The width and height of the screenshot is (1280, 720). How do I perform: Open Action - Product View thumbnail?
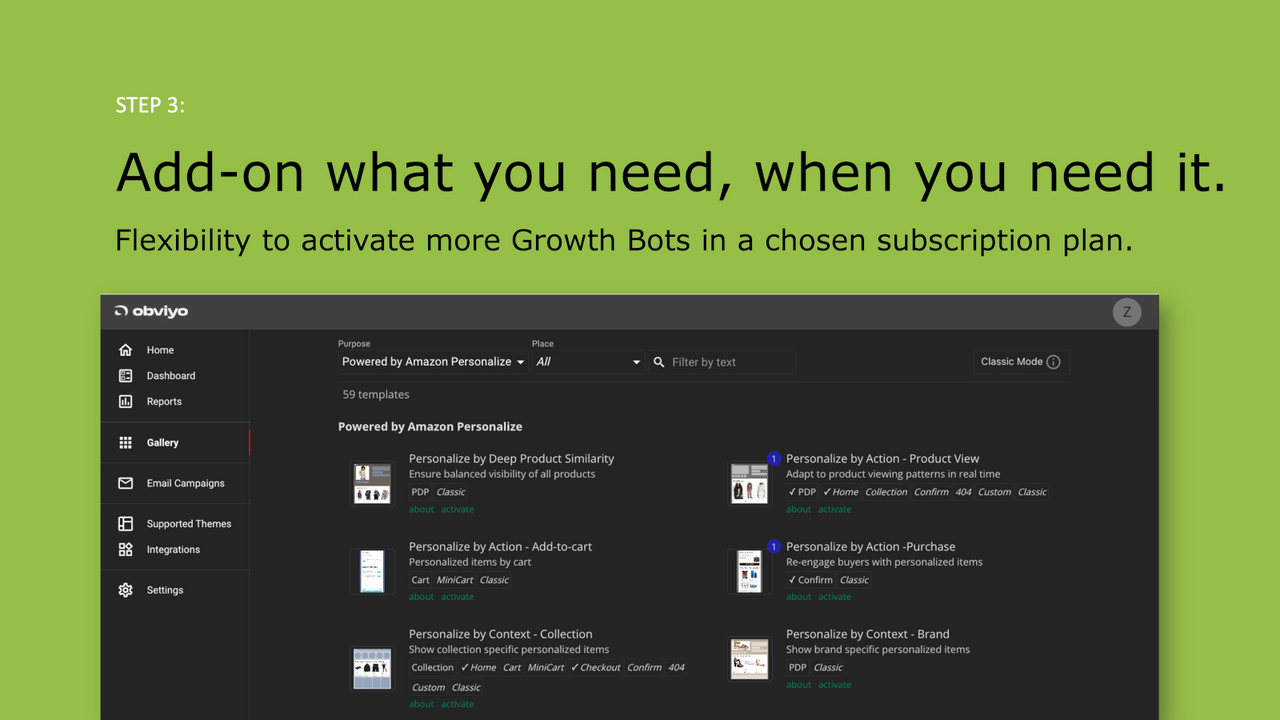click(750, 484)
